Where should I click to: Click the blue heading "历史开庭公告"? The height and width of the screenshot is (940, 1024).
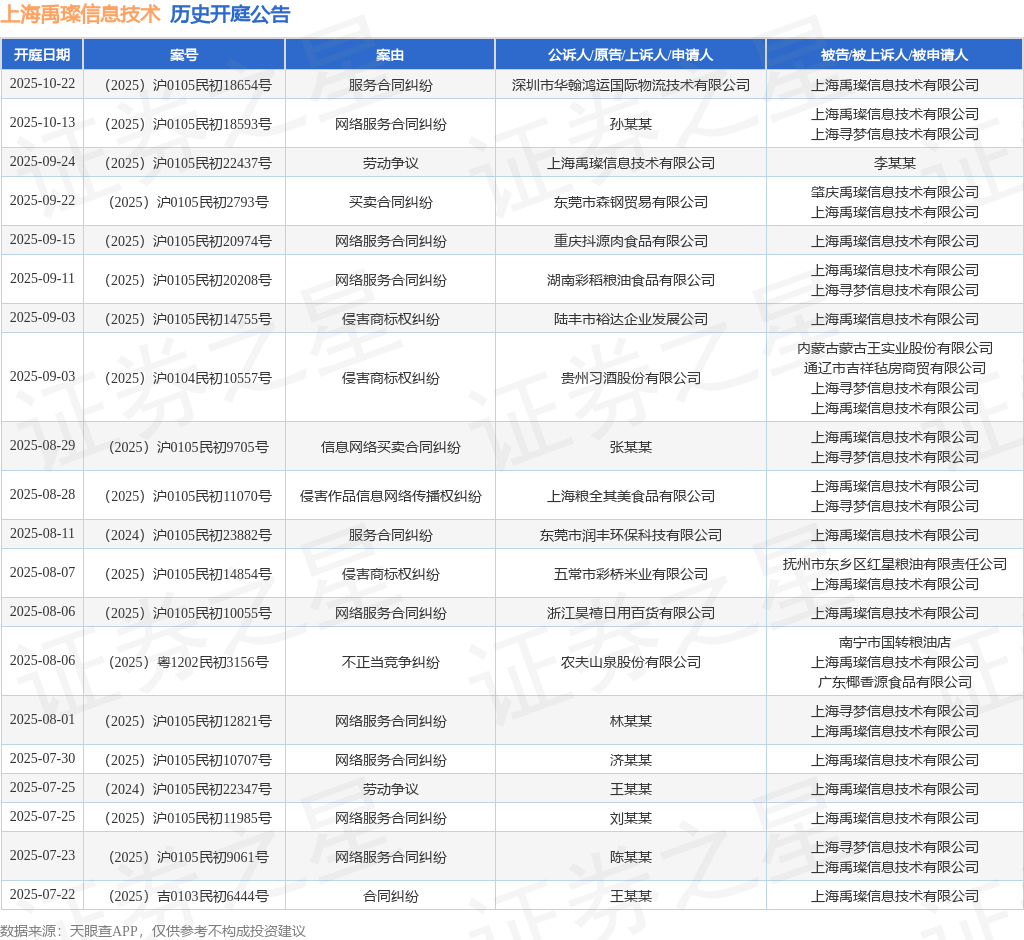click(x=230, y=14)
